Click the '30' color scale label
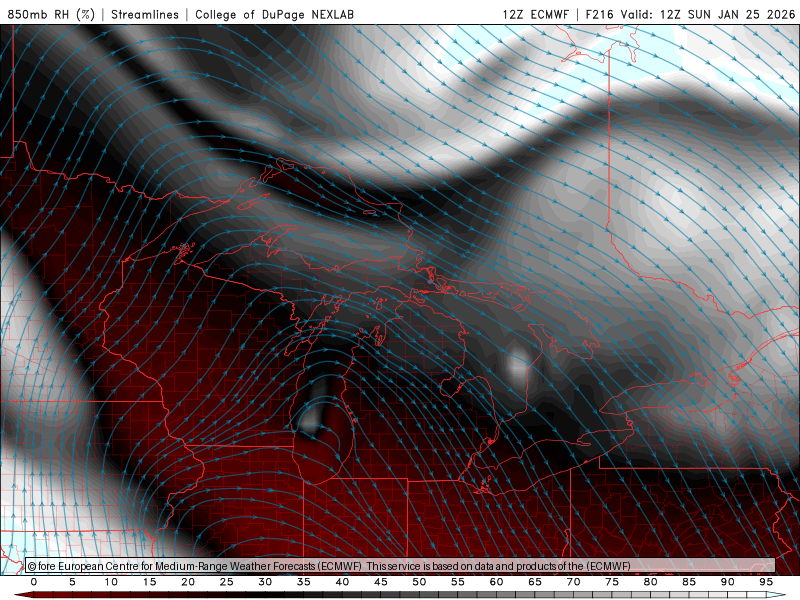 click(x=265, y=582)
